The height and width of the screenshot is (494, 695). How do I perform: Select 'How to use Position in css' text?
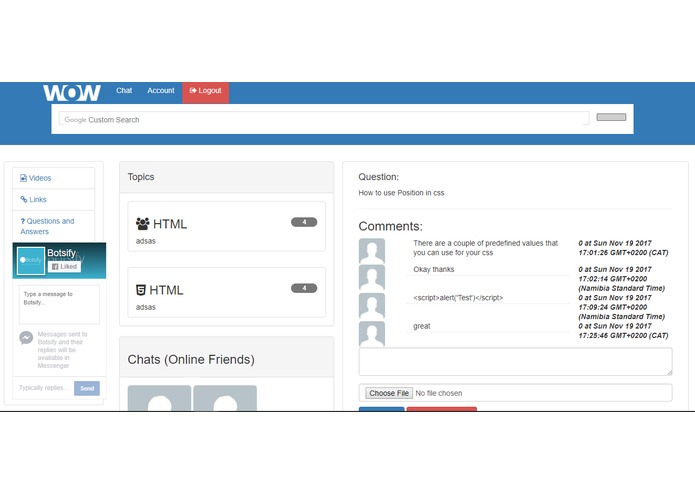tap(401, 193)
